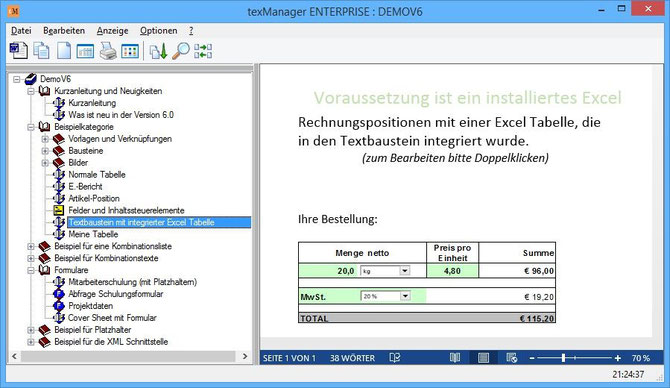670x388 pixels.
Task: Open the 20 % MwSt. dropdown
Action: tap(405, 296)
